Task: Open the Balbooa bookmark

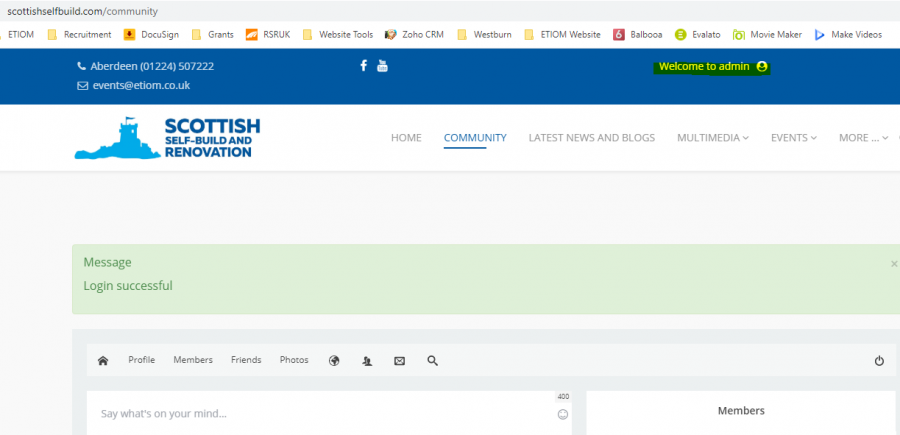Action: pos(638,34)
